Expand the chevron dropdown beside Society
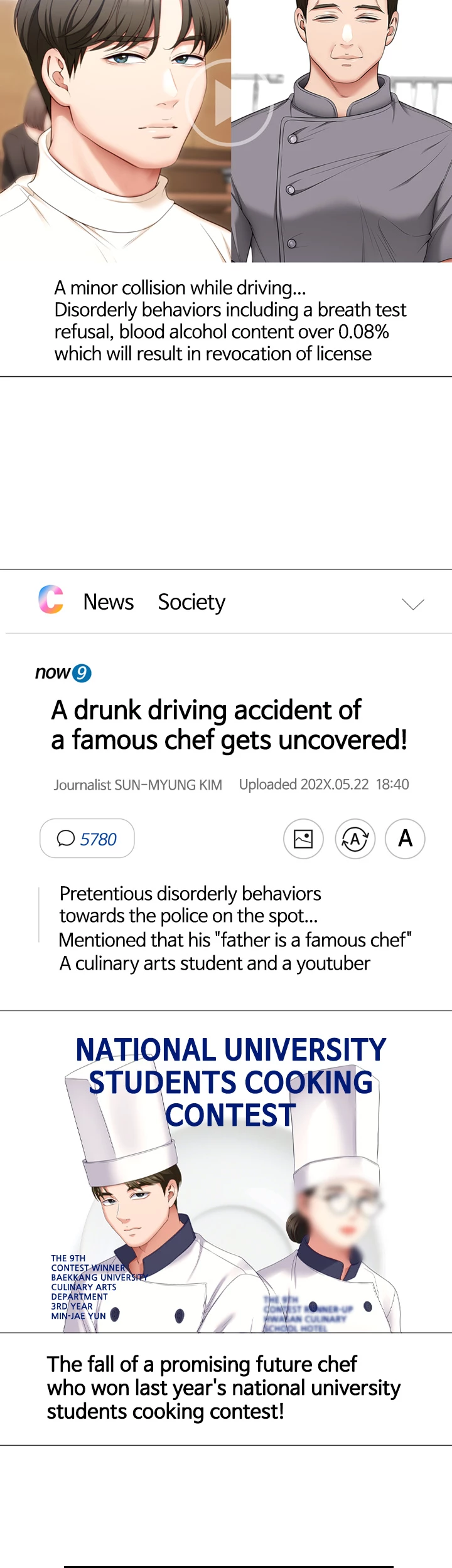 click(413, 604)
